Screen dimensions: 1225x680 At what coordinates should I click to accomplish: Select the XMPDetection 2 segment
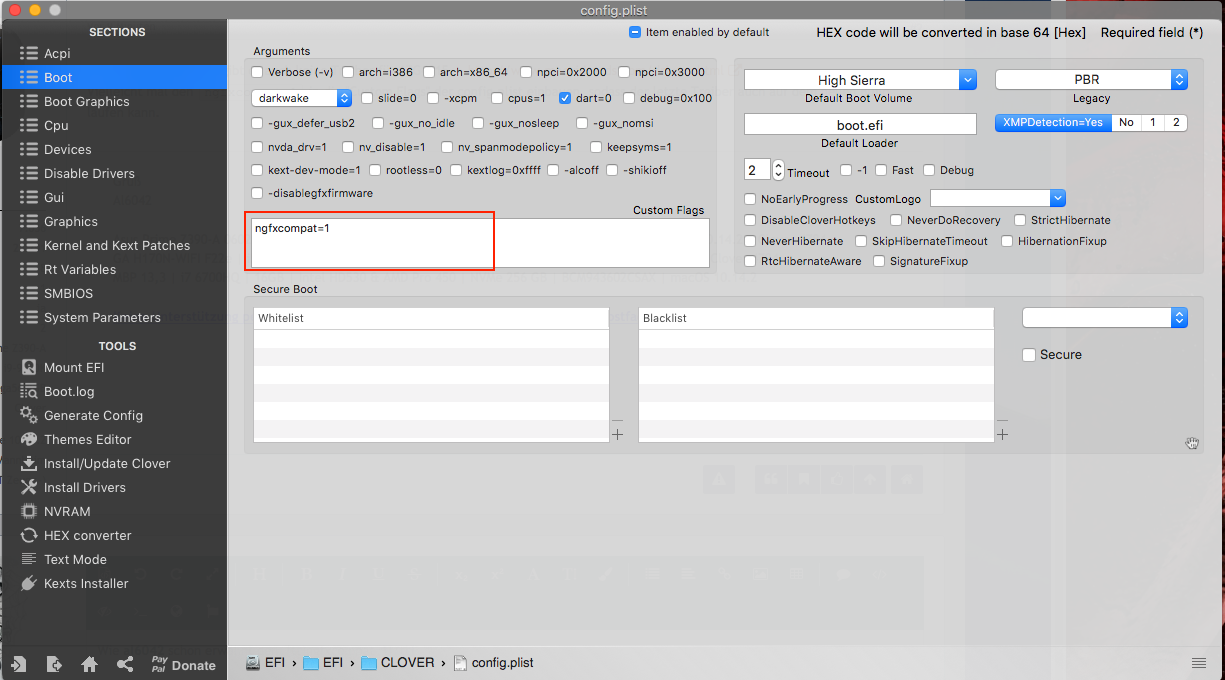point(1176,122)
